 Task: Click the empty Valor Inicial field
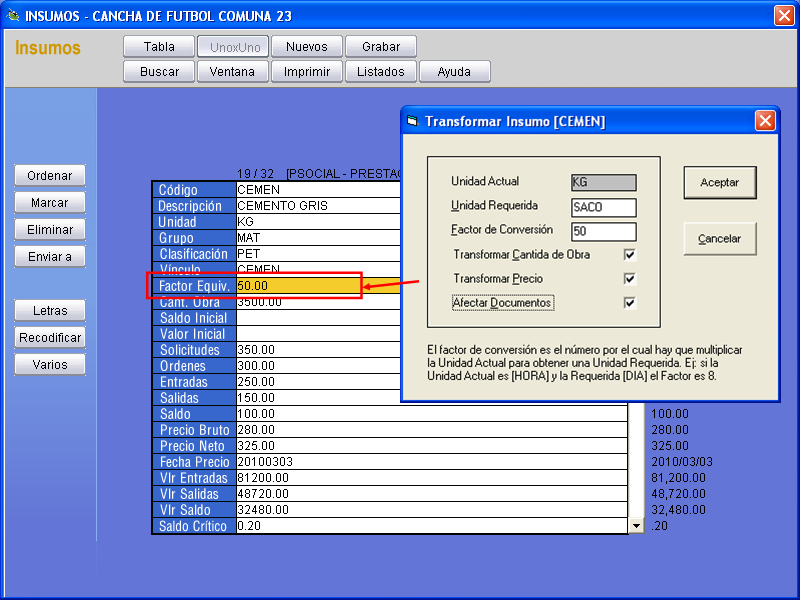(x=318, y=334)
